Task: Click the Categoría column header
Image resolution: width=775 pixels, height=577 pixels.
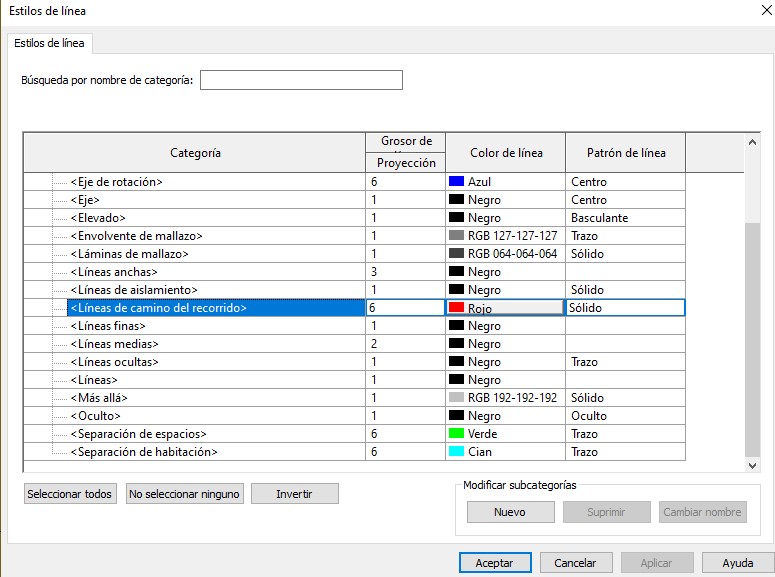Action: click(x=195, y=153)
